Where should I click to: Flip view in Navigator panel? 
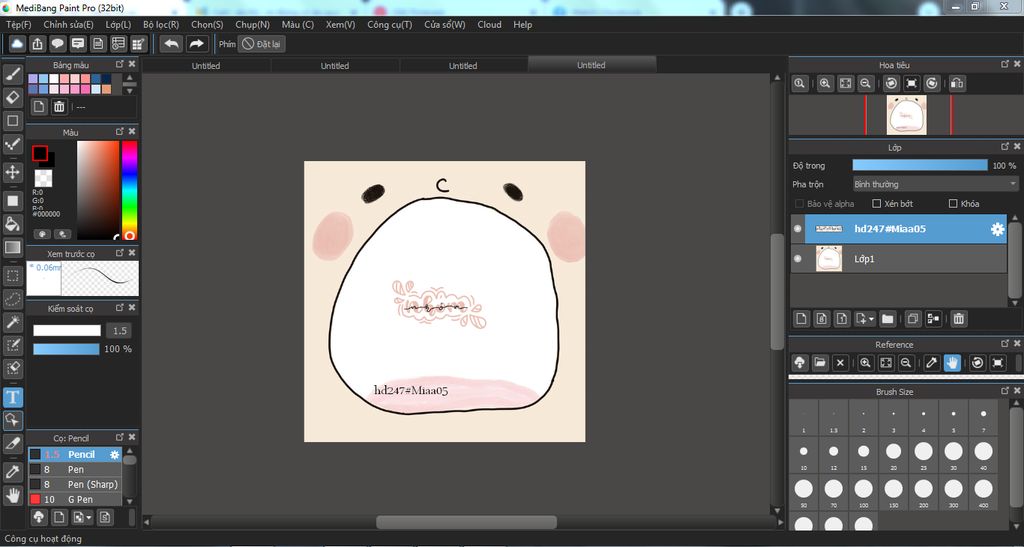tap(957, 83)
